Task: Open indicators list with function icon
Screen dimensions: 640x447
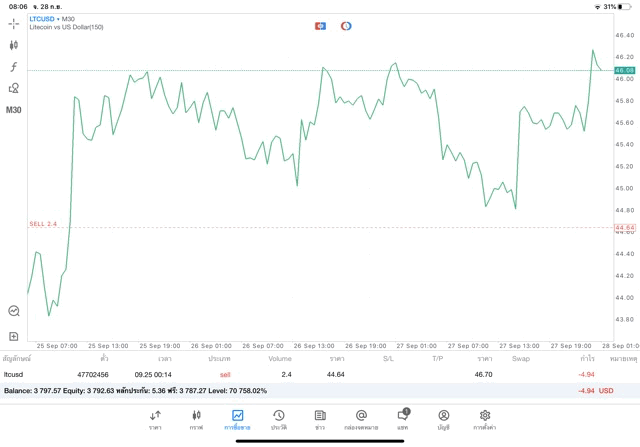Action: click(14, 66)
